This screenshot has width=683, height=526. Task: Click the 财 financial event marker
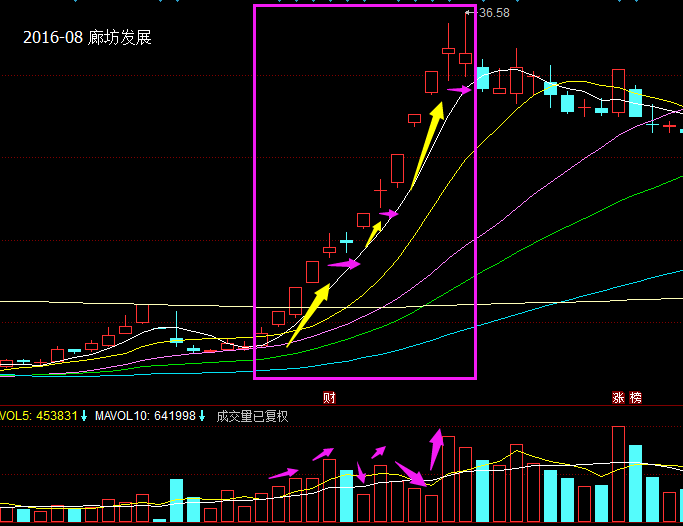[328, 397]
